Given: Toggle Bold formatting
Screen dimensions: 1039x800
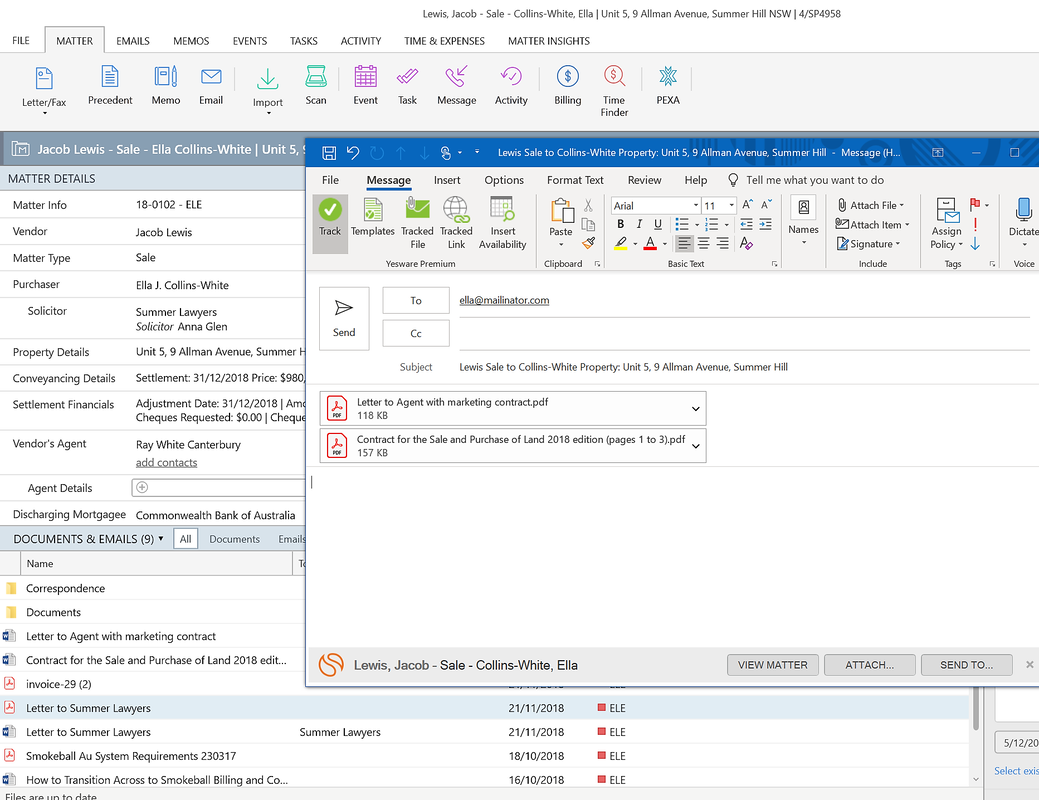Looking at the screenshot, I should tap(620, 224).
